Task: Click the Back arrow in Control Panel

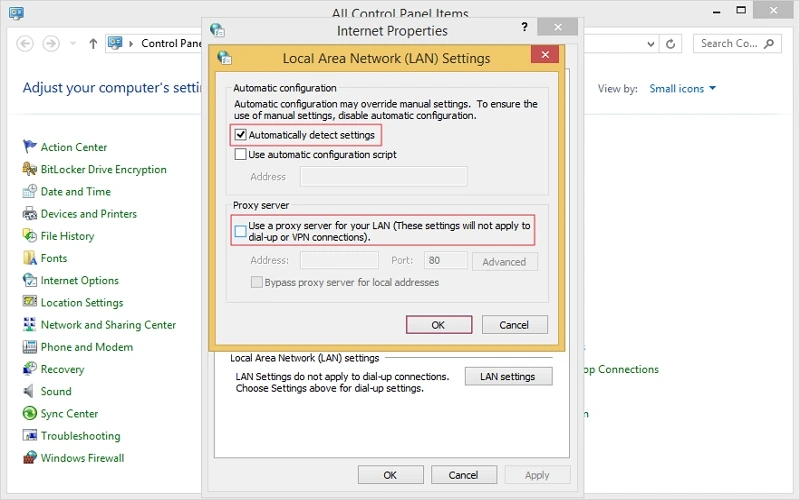Action: pos(25,44)
